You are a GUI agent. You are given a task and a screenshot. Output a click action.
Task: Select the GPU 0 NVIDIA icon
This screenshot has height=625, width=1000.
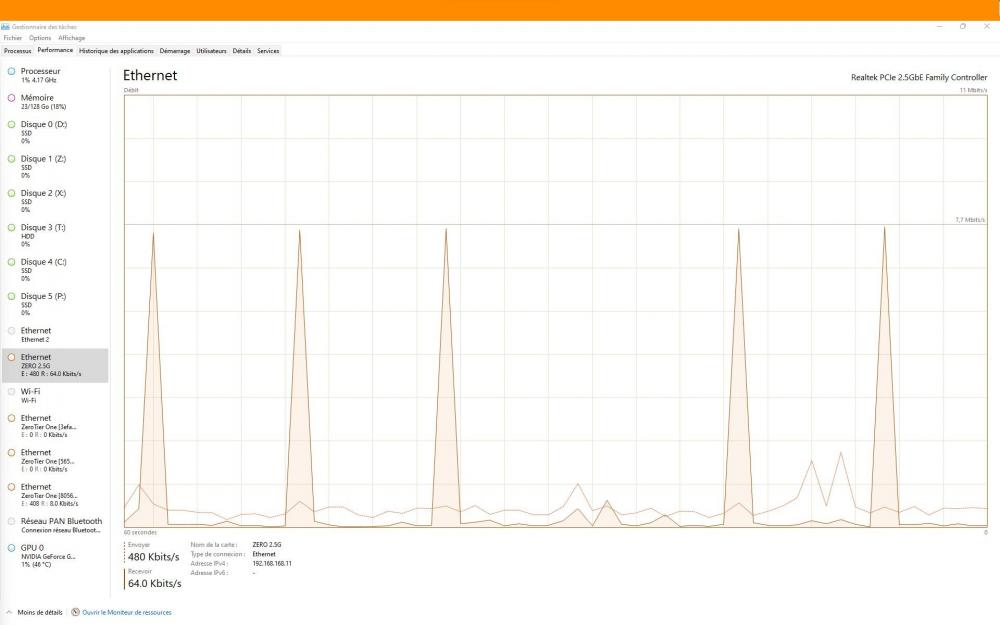(11, 548)
